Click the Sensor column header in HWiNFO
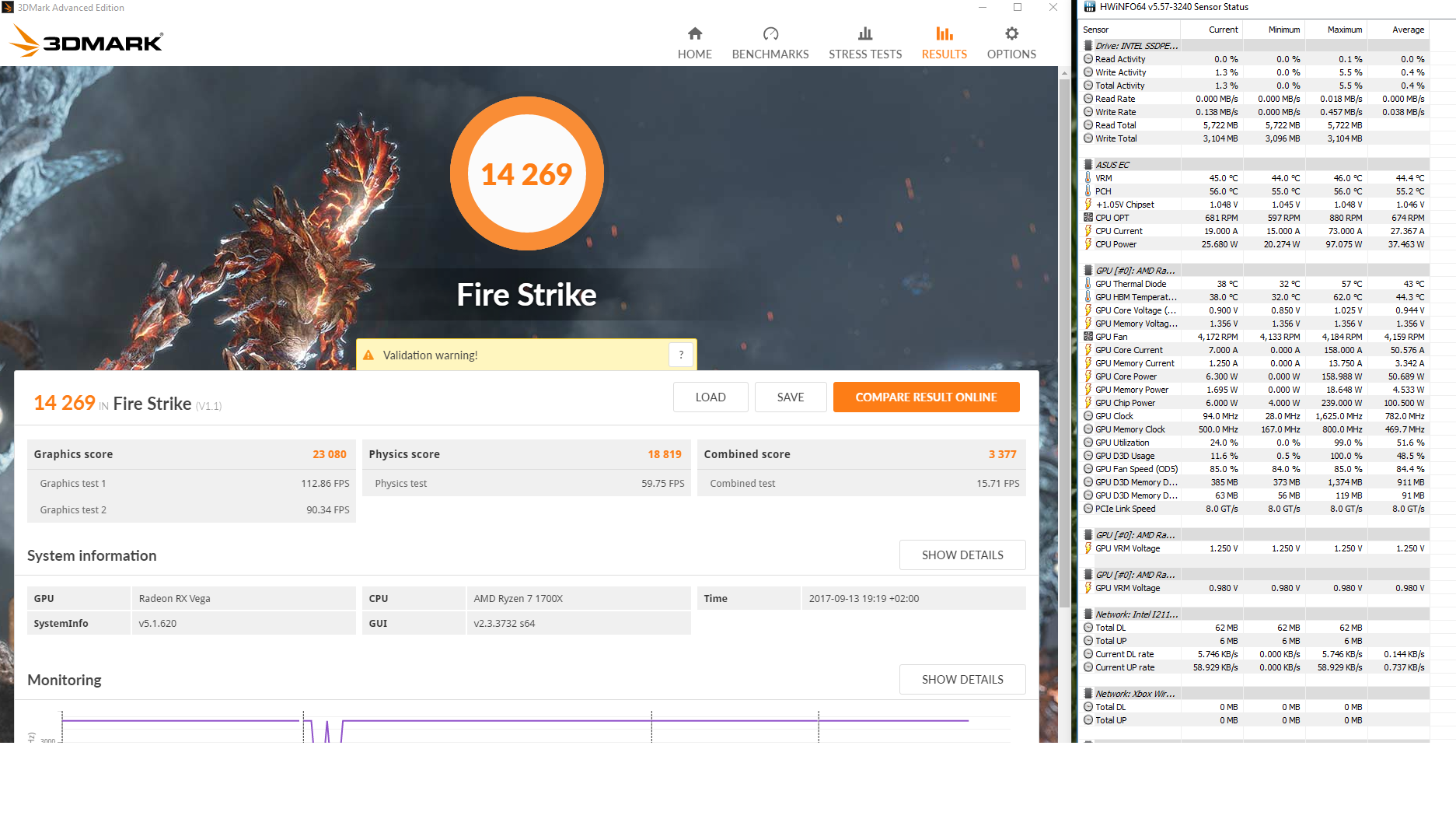 tap(1131, 30)
